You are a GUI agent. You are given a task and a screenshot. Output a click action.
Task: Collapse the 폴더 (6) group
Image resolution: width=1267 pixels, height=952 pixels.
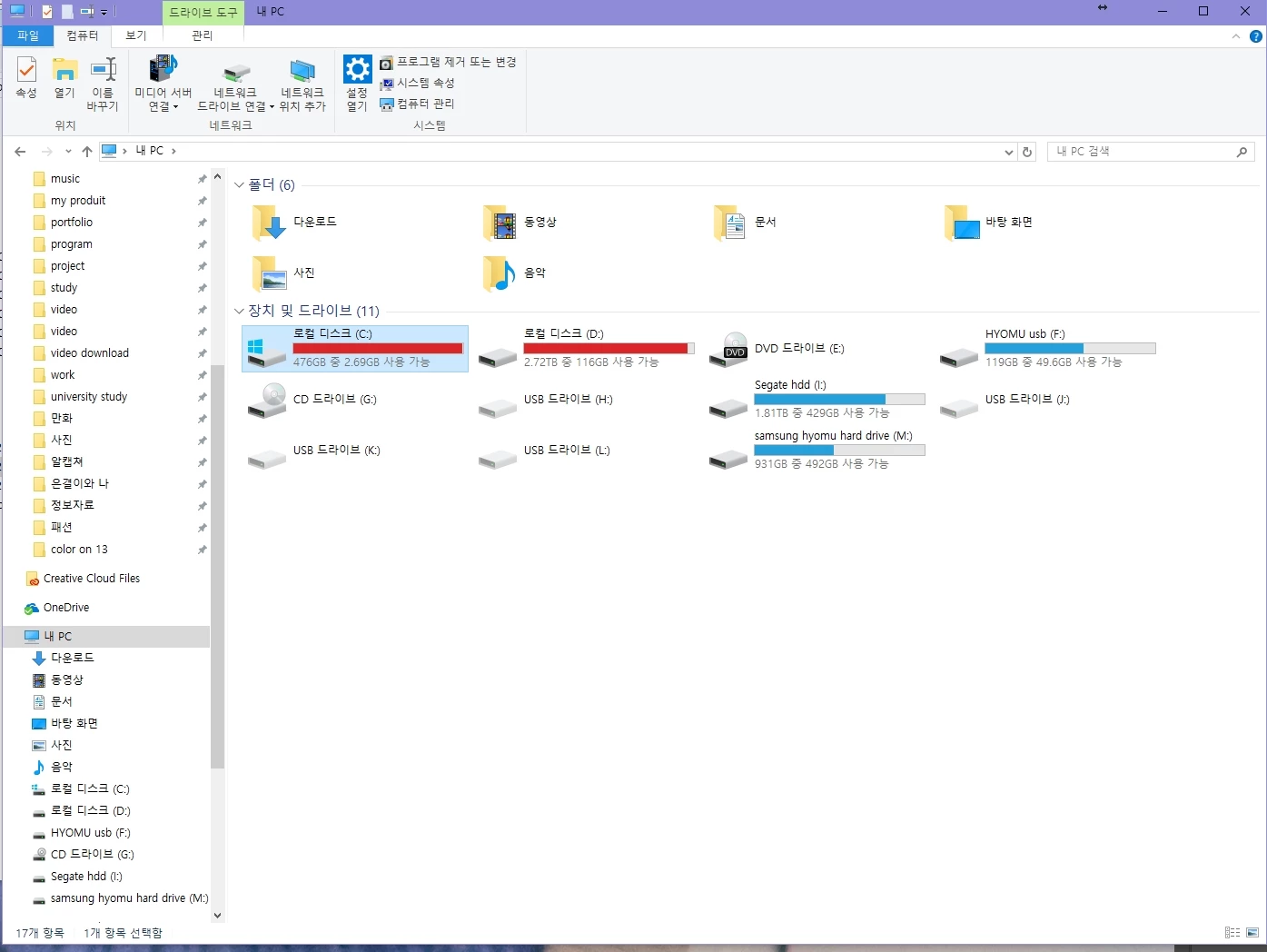(239, 185)
